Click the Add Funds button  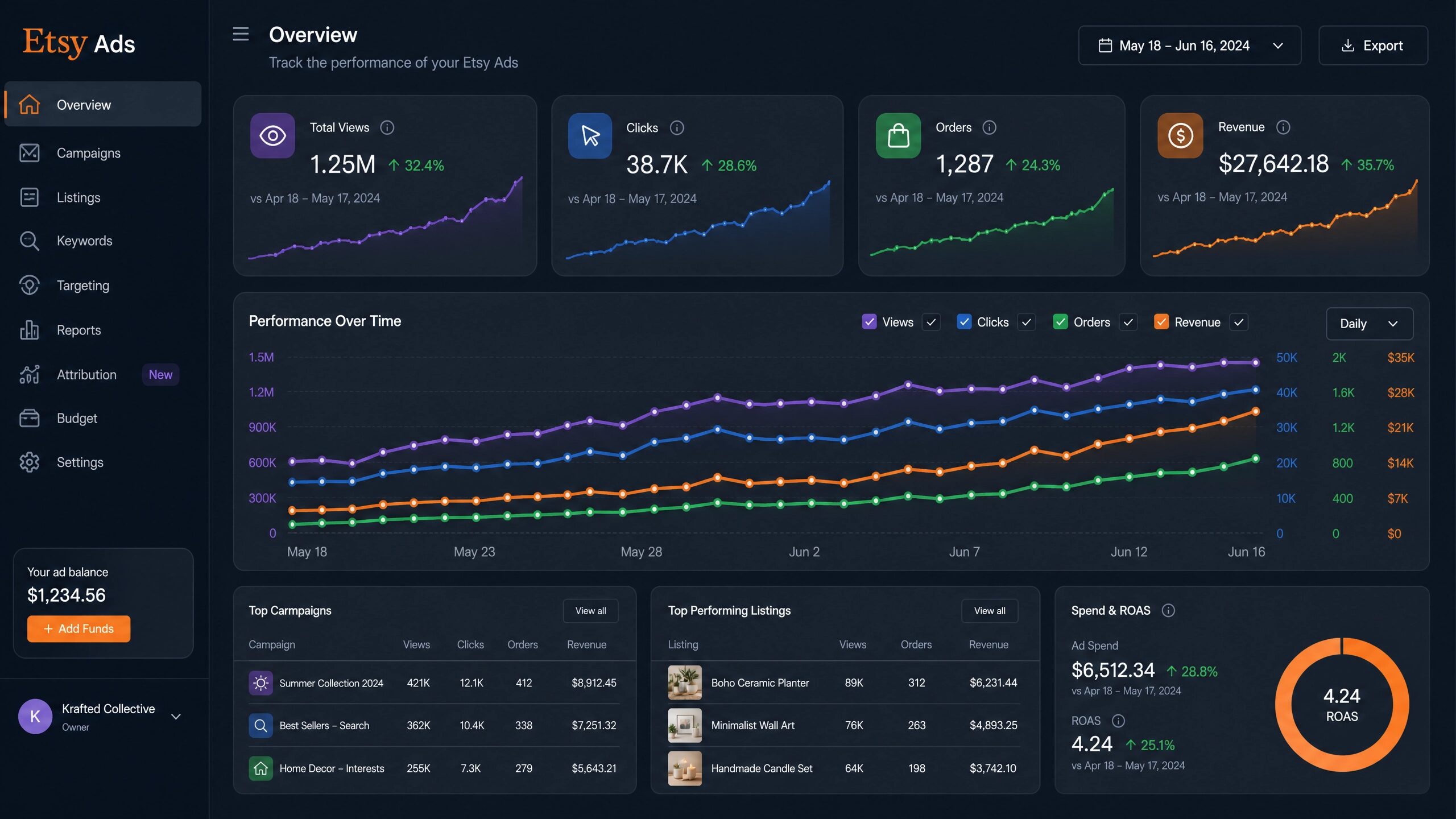(78, 628)
